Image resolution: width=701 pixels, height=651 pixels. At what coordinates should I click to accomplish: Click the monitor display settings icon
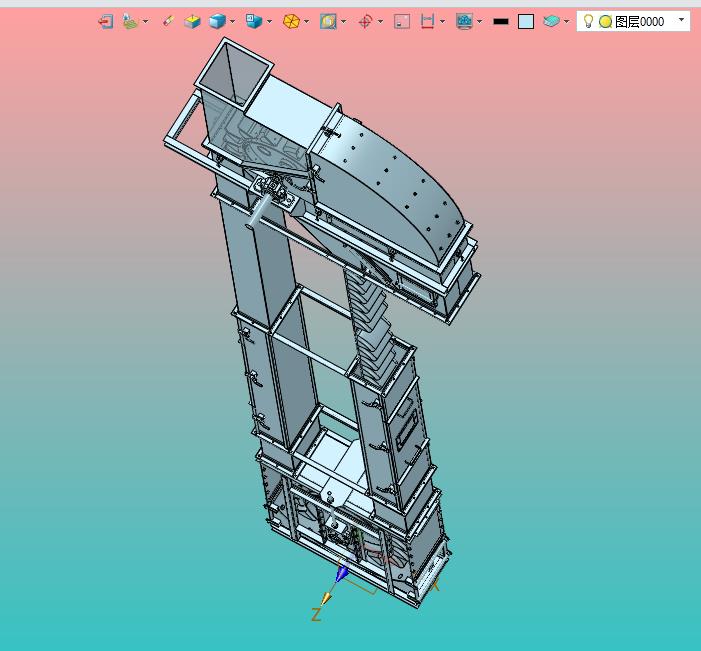pos(464,21)
